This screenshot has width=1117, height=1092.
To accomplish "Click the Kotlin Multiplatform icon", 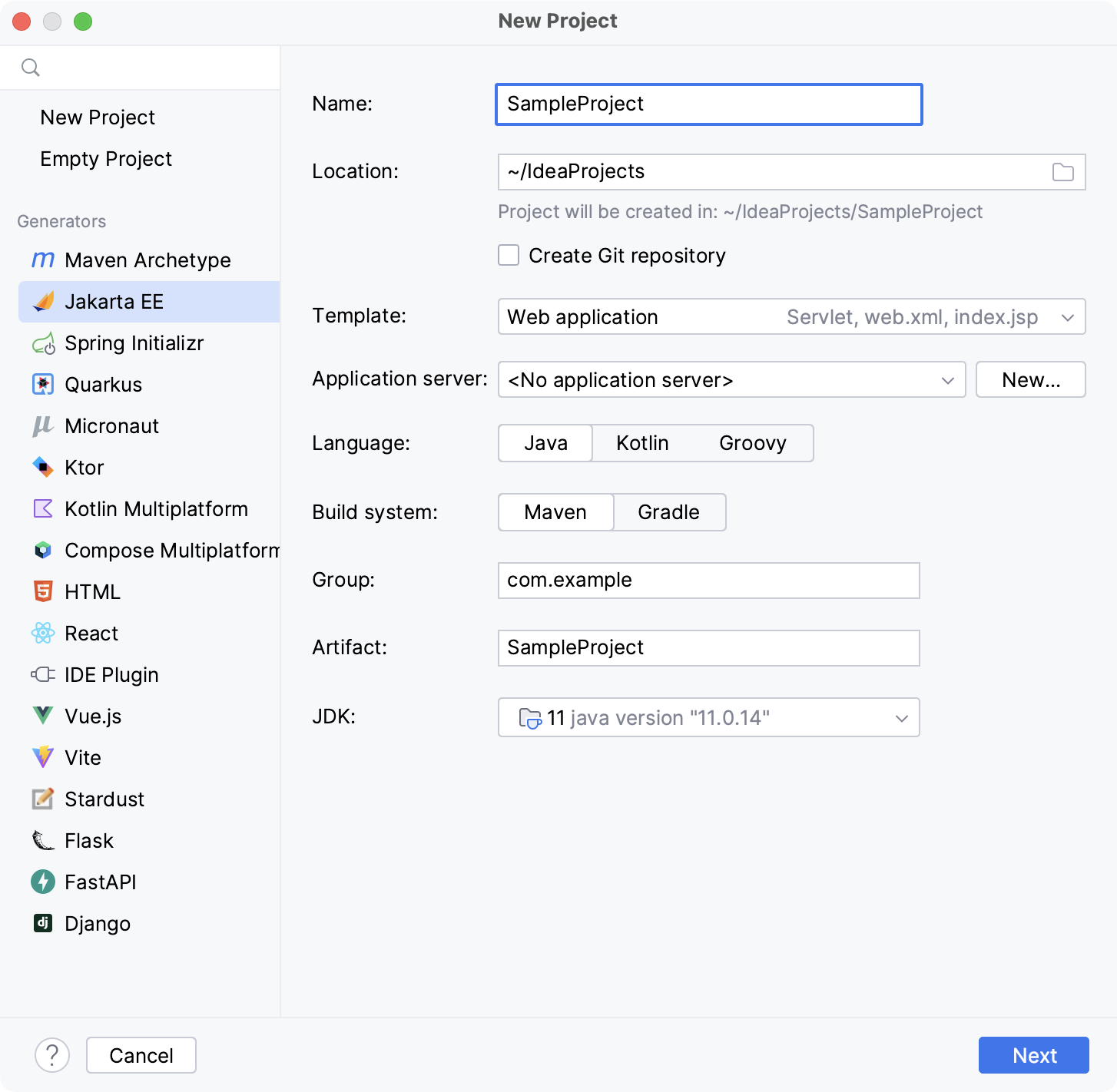I will point(43,508).
